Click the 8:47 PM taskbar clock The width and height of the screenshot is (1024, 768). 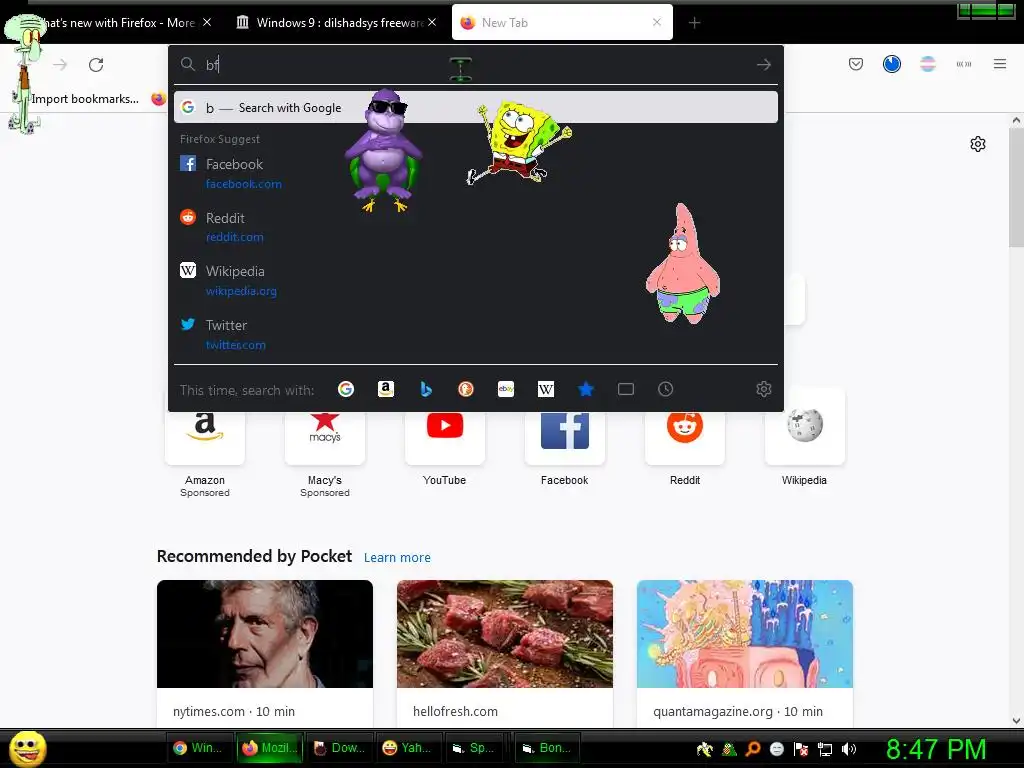point(936,749)
